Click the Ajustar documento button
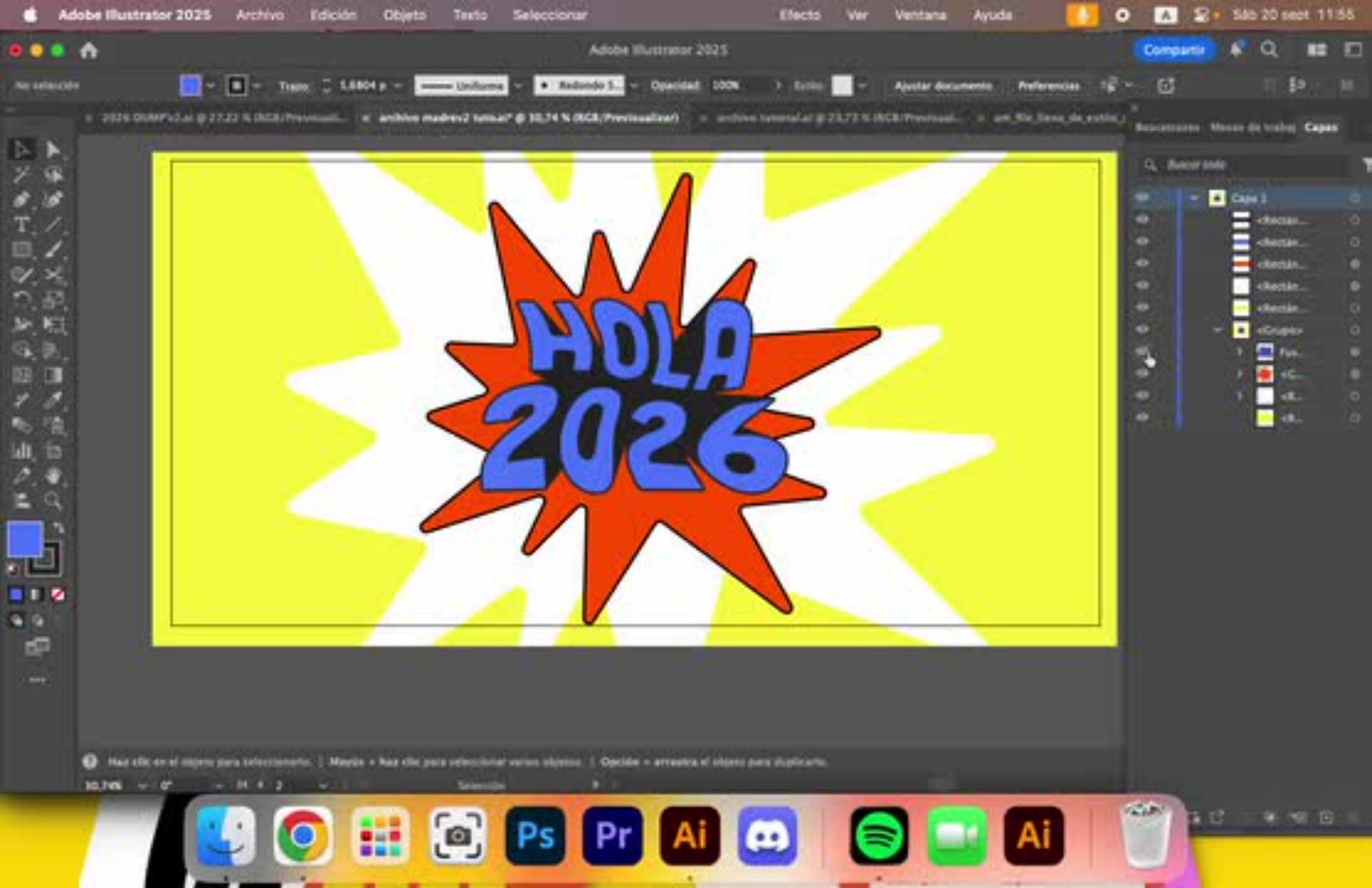The image size is (1372, 888). coord(943,86)
